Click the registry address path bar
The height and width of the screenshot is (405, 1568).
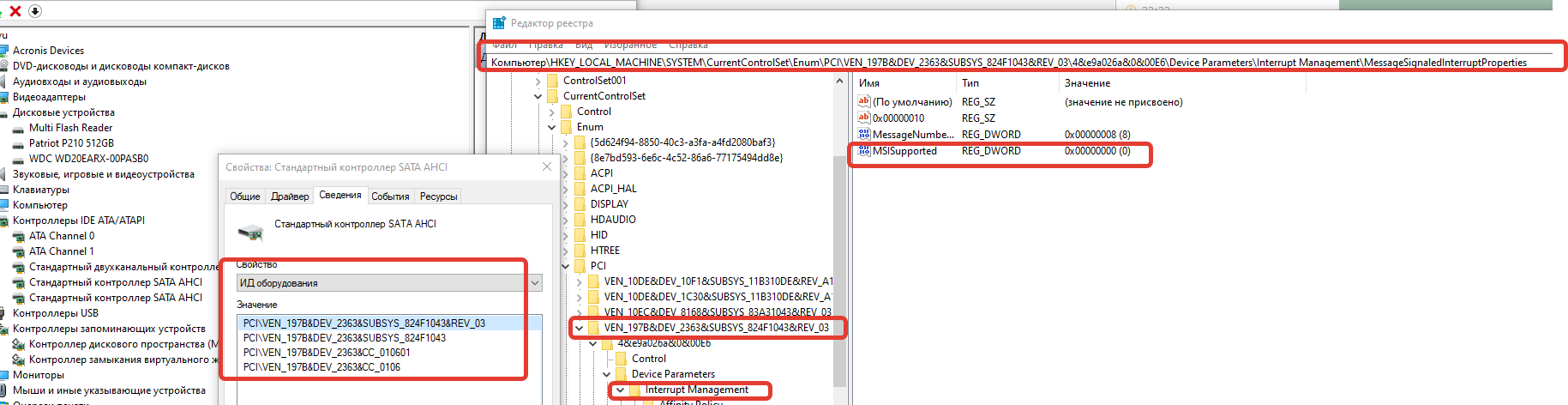(1008, 63)
